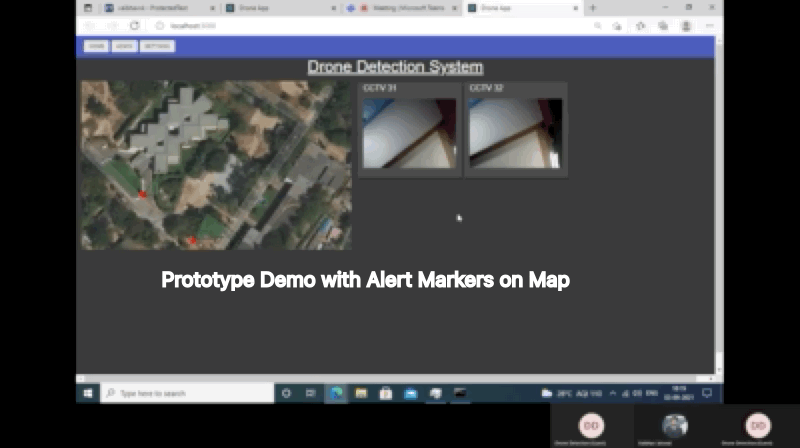This screenshot has height=448, width=800.
Task: Click the left DD participant avatar
Action: pos(591,426)
